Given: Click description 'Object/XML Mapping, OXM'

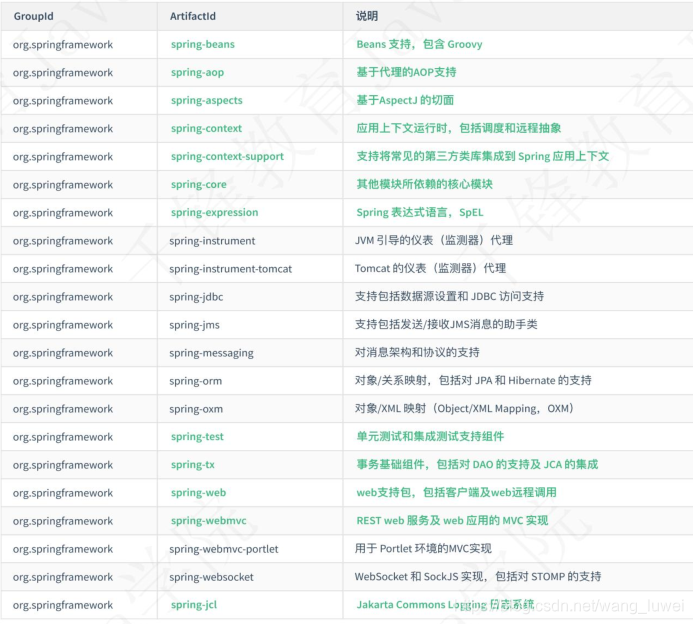Looking at the screenshot, I should click(x=464, y=409).
